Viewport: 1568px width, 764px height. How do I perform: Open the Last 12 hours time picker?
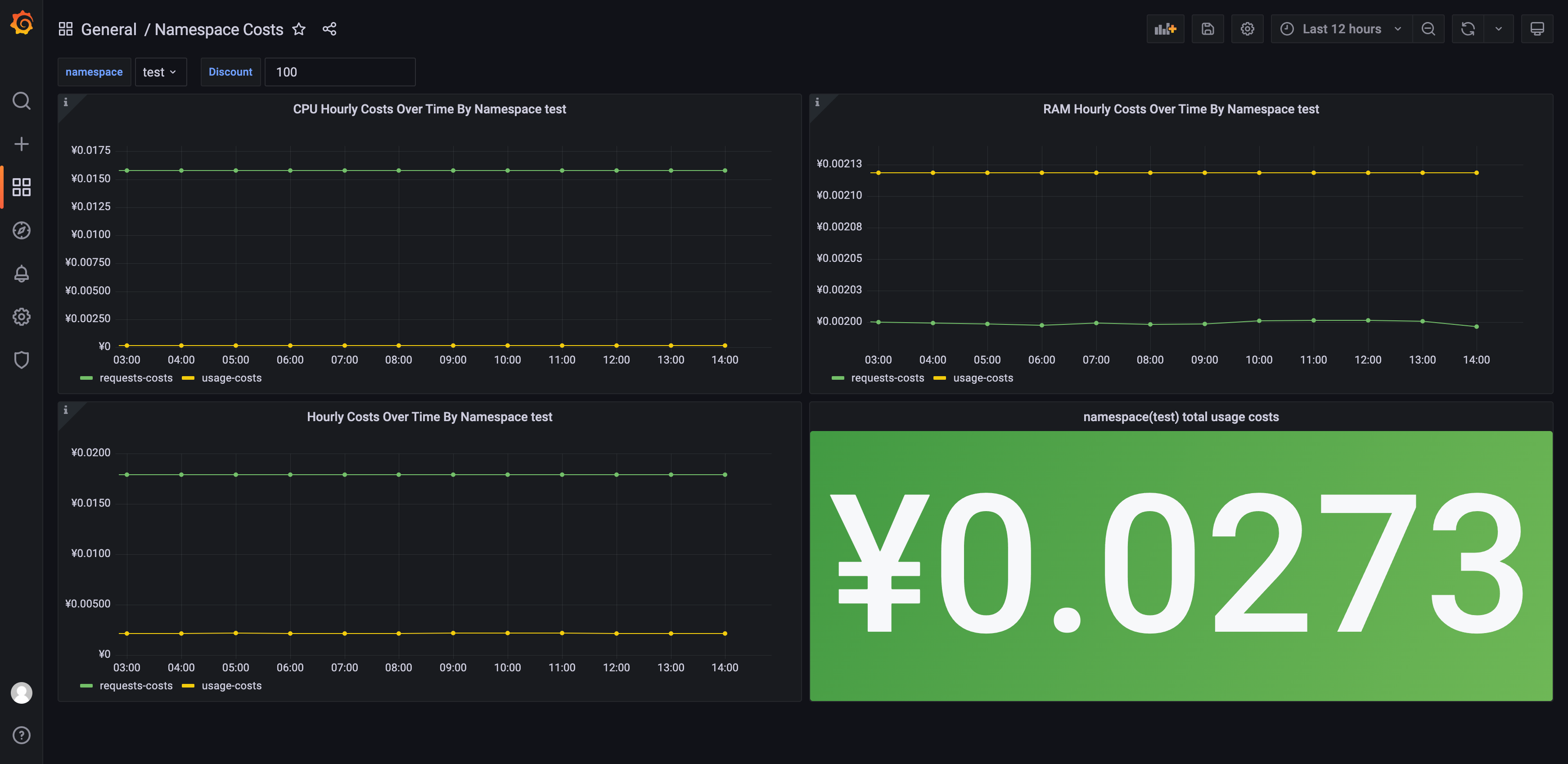pyautogui.click(x=1341, y=29)
